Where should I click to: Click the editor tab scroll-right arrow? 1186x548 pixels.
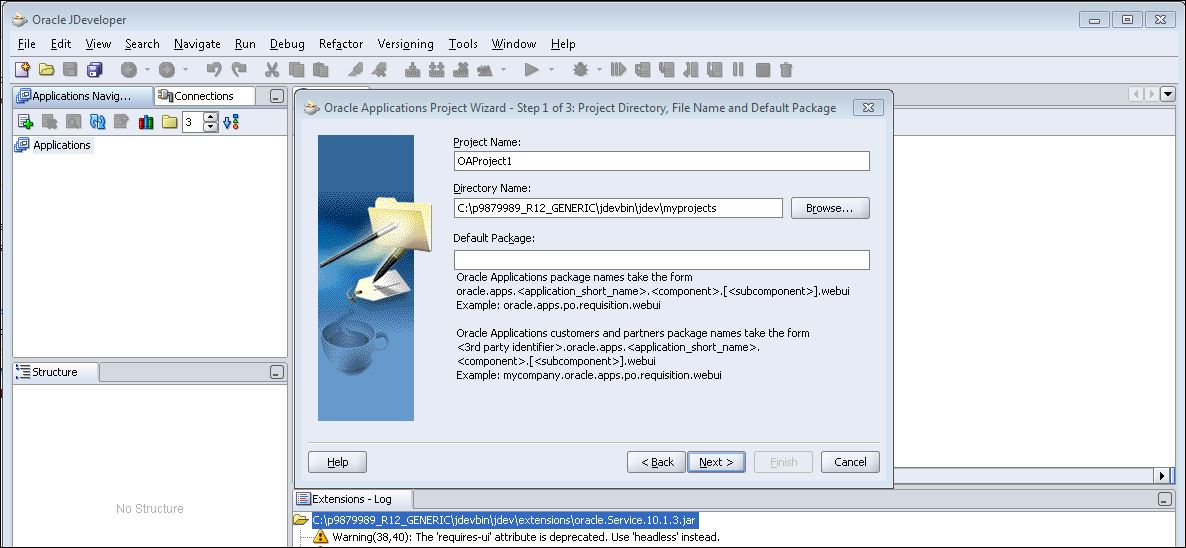click(x=1151, y=94)
